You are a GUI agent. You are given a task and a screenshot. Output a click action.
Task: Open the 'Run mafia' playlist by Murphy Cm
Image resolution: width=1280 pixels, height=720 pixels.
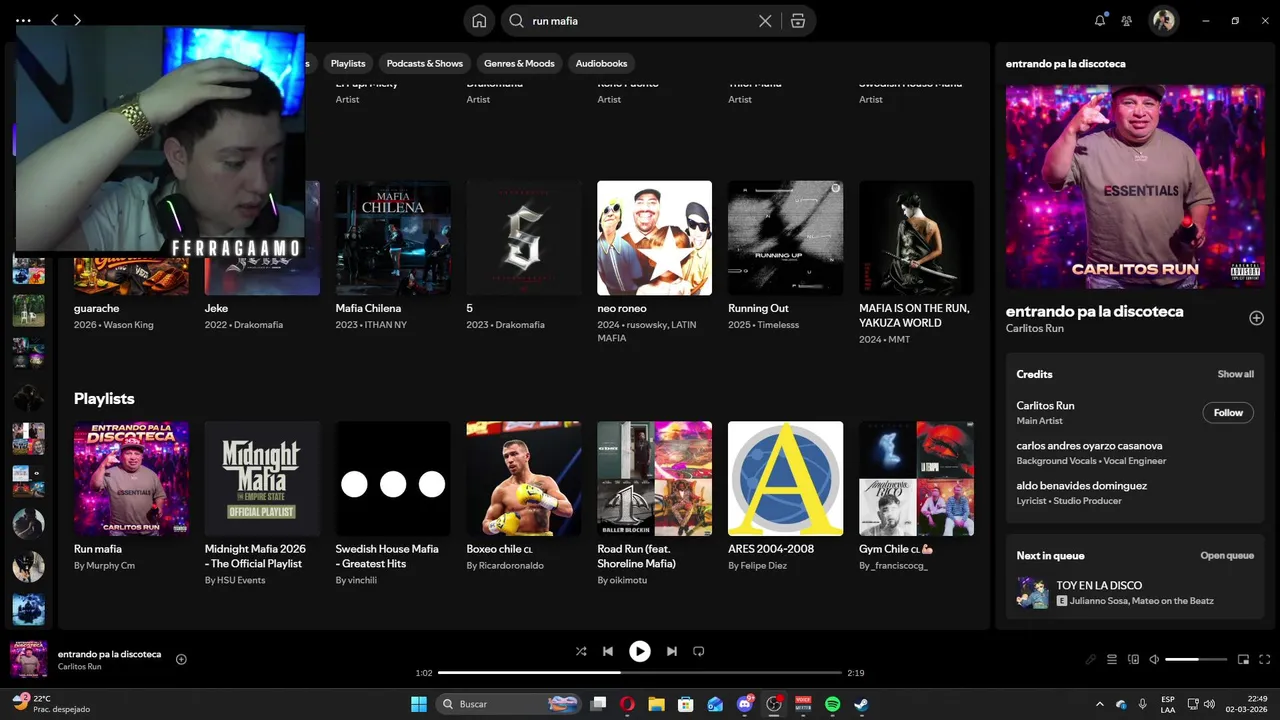pyautogui.click(x=131, y=478)
